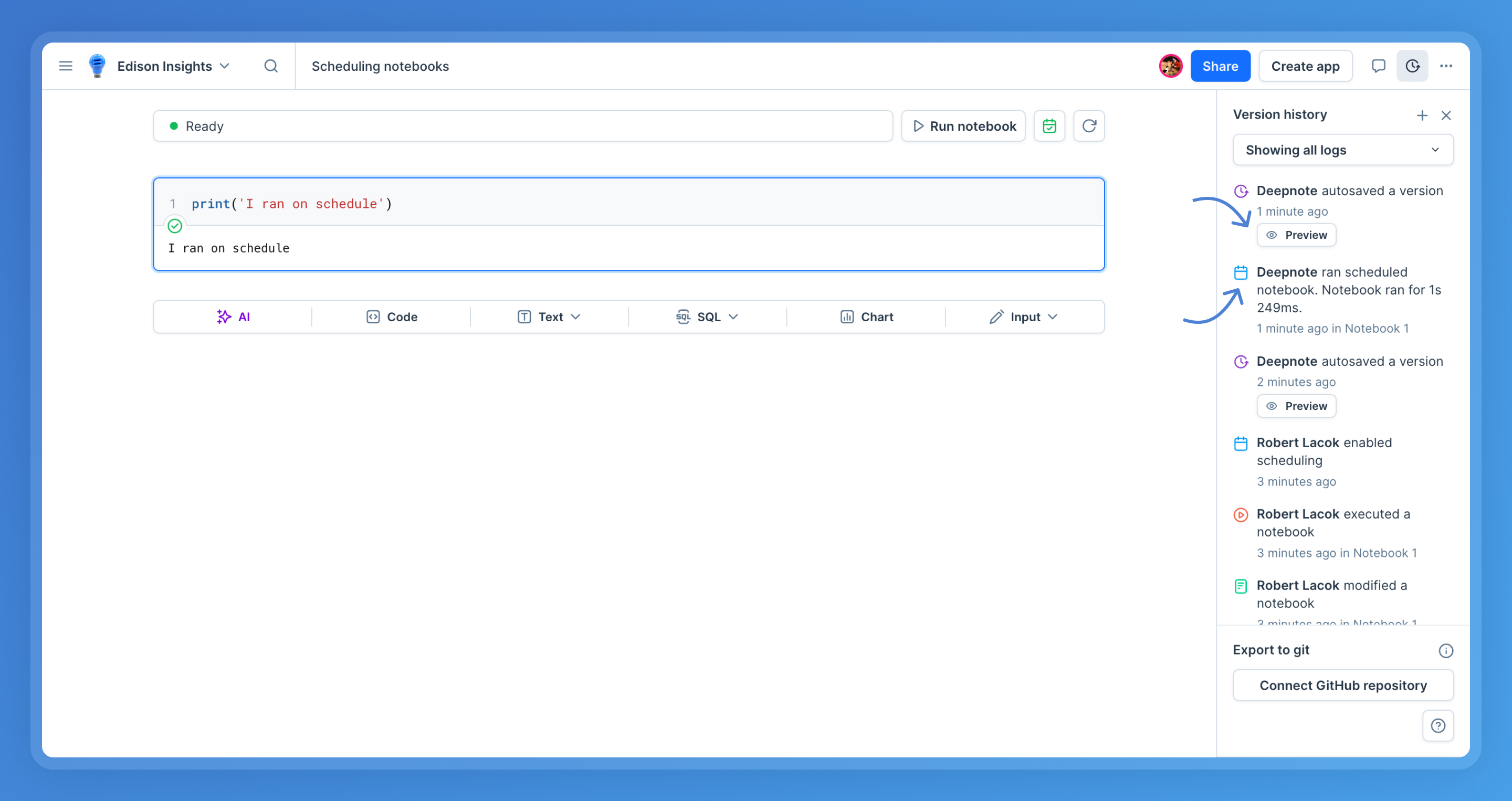This screenshot has width=1512, height=801.
Task: Add an AI block
Action: pos(233,317)
